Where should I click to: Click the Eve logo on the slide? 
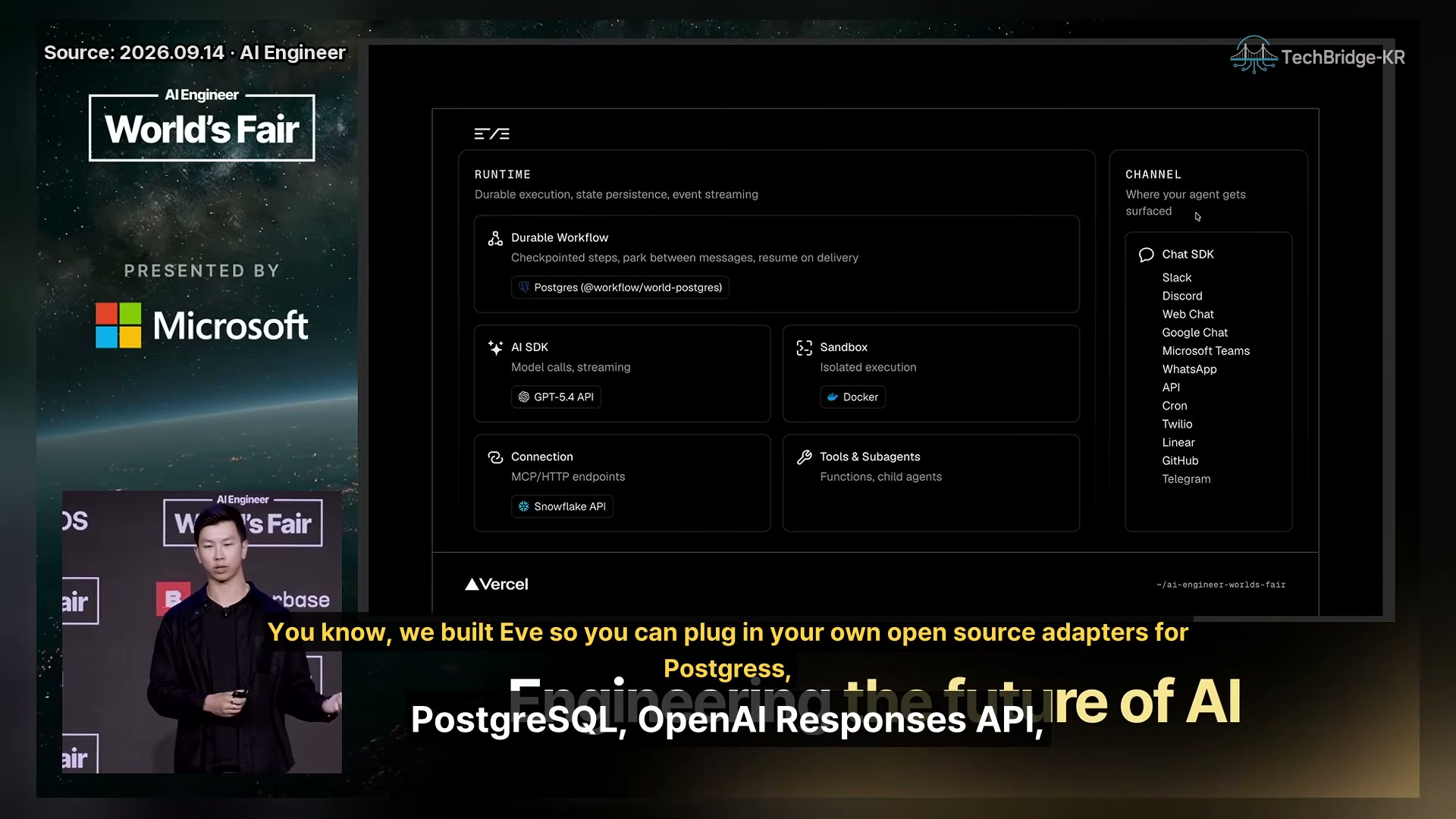click(491, 134)
